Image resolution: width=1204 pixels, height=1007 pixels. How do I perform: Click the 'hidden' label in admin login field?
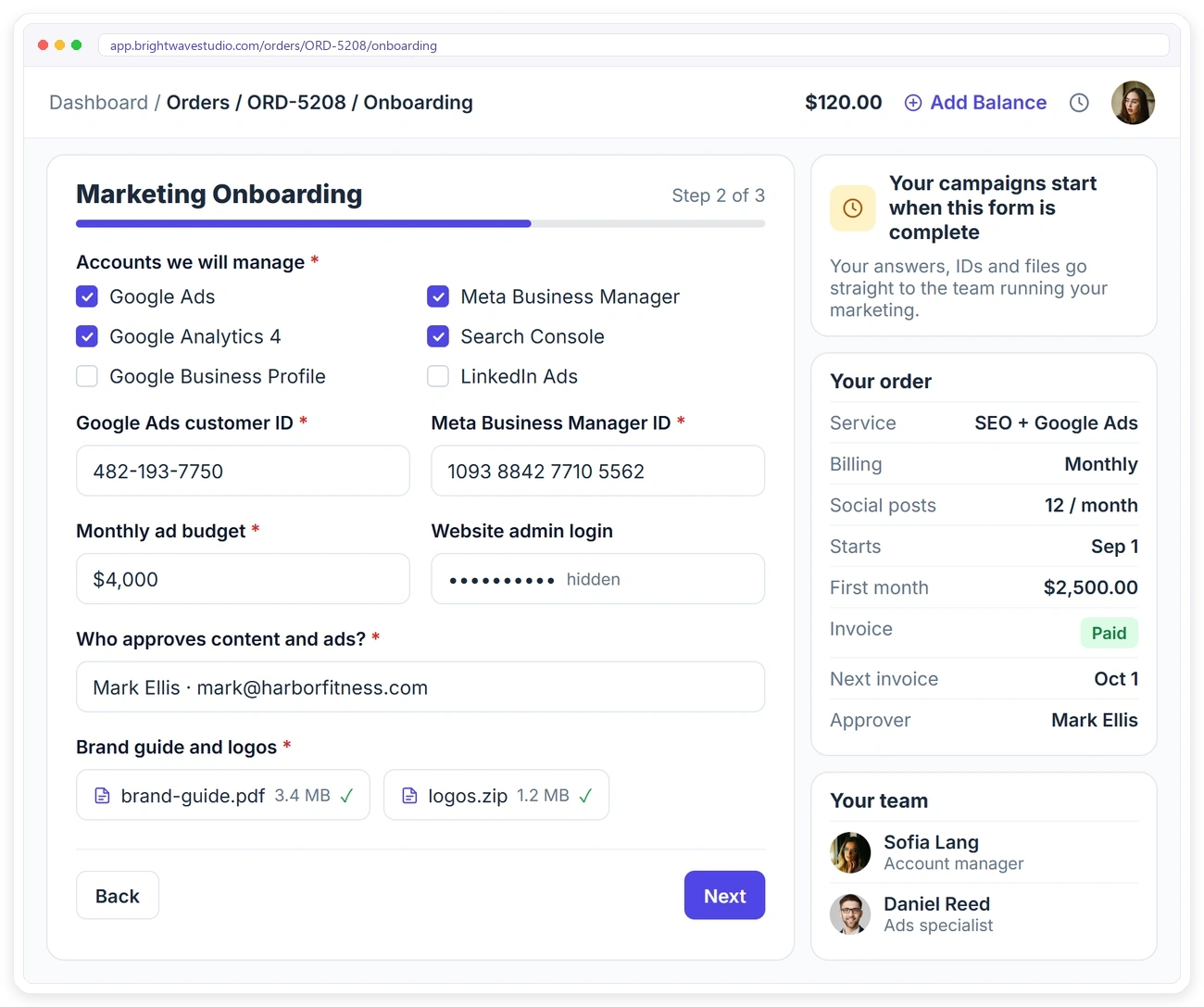[x=593, y=579]
